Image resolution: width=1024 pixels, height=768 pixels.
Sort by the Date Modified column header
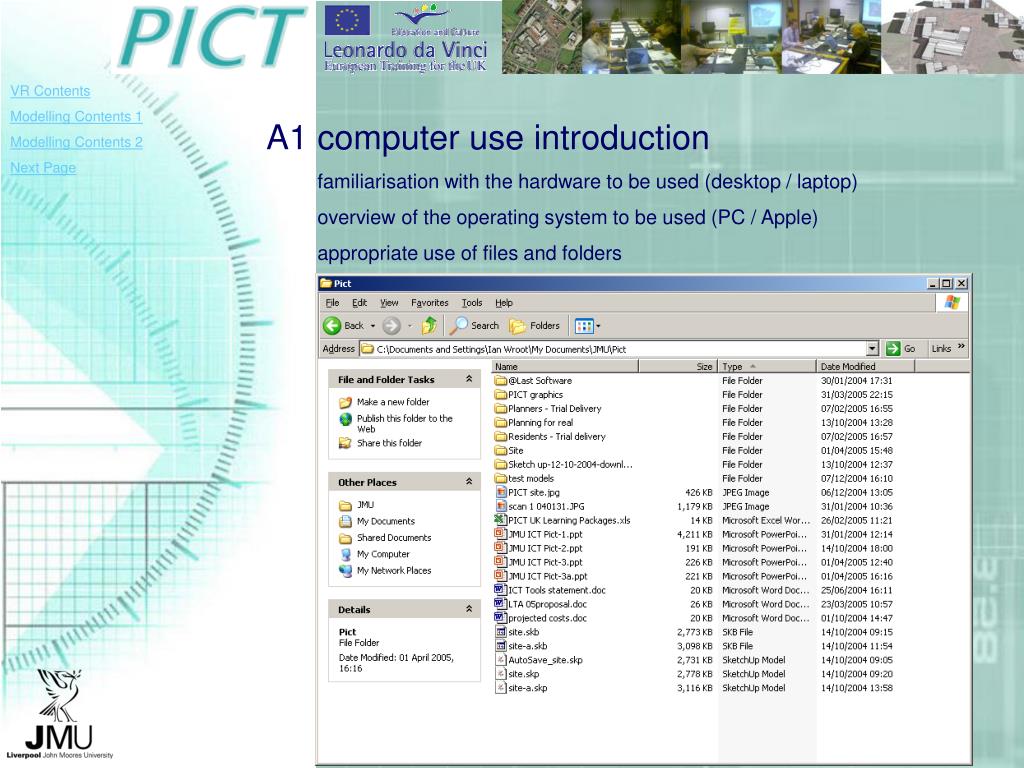point(865,366)
